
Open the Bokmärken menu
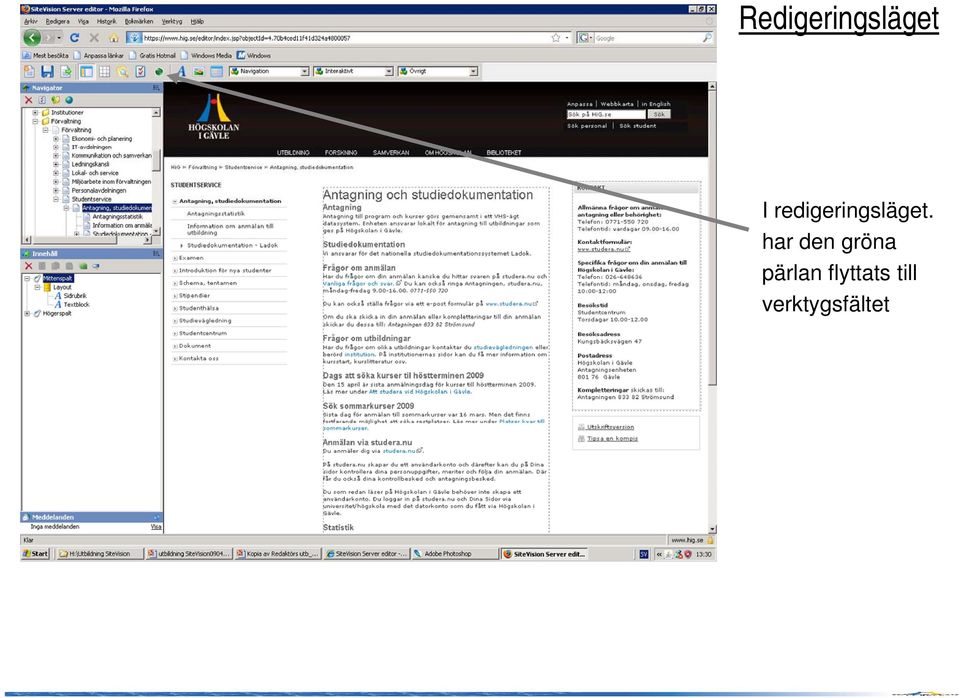[139, 21]
